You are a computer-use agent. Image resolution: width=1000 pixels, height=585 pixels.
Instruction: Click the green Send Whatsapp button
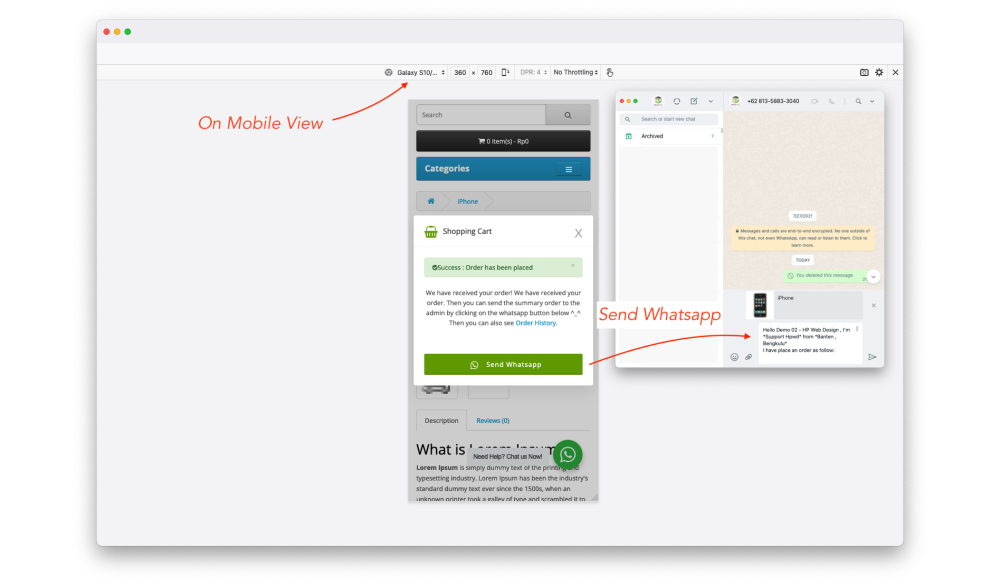pos(503,365)
